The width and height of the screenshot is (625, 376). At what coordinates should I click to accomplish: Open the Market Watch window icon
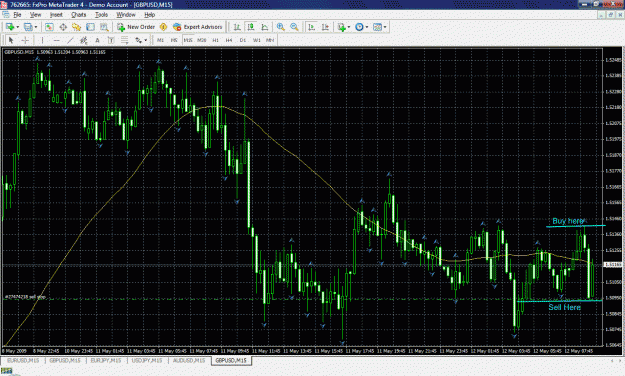49,27
